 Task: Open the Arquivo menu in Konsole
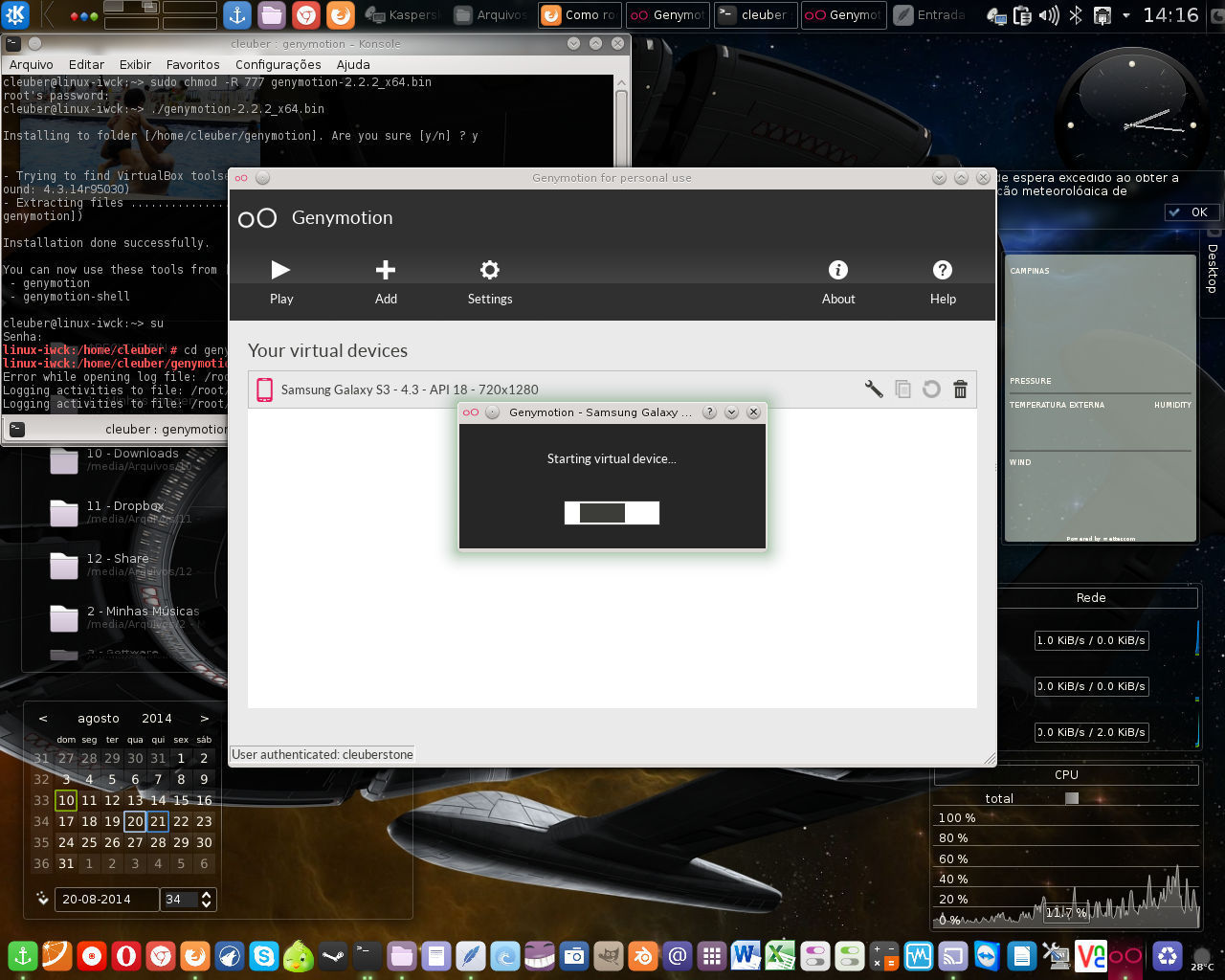click(x=32, y=64)
